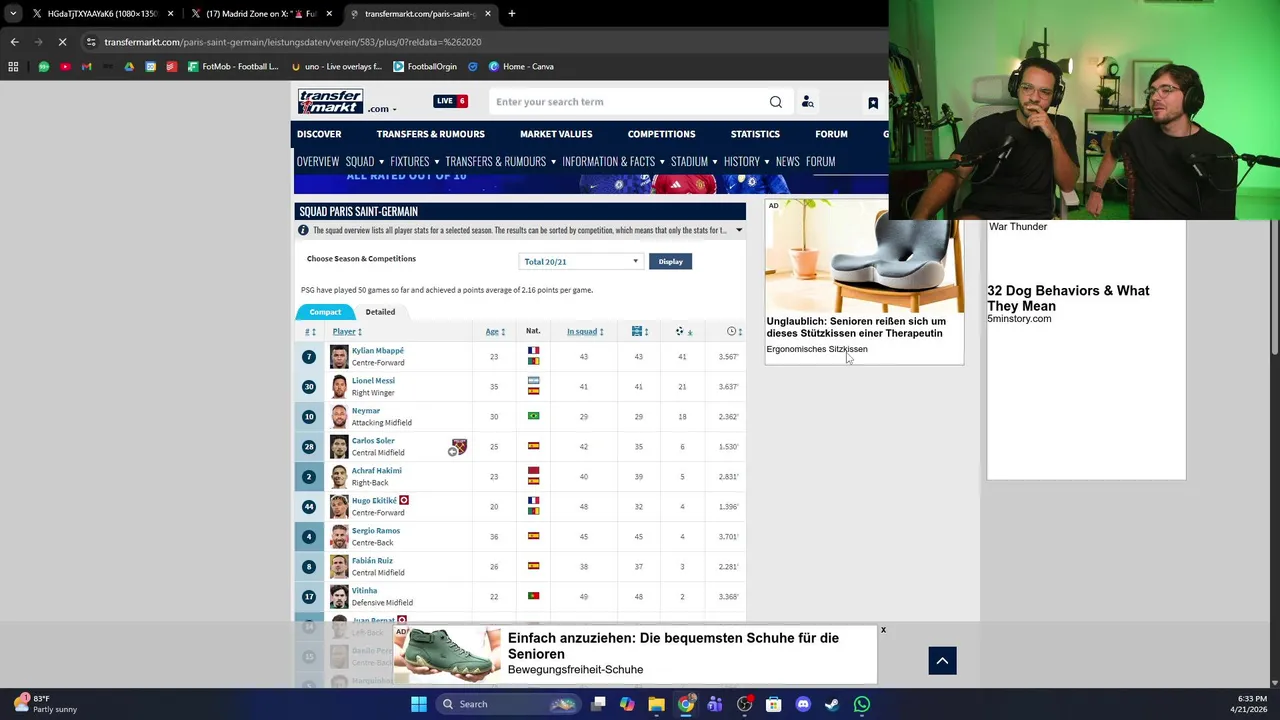Open the Home - Canva bookmark
Image resolution: width=1280 pixels, height=720 pixels.
(x=521, y=66)
